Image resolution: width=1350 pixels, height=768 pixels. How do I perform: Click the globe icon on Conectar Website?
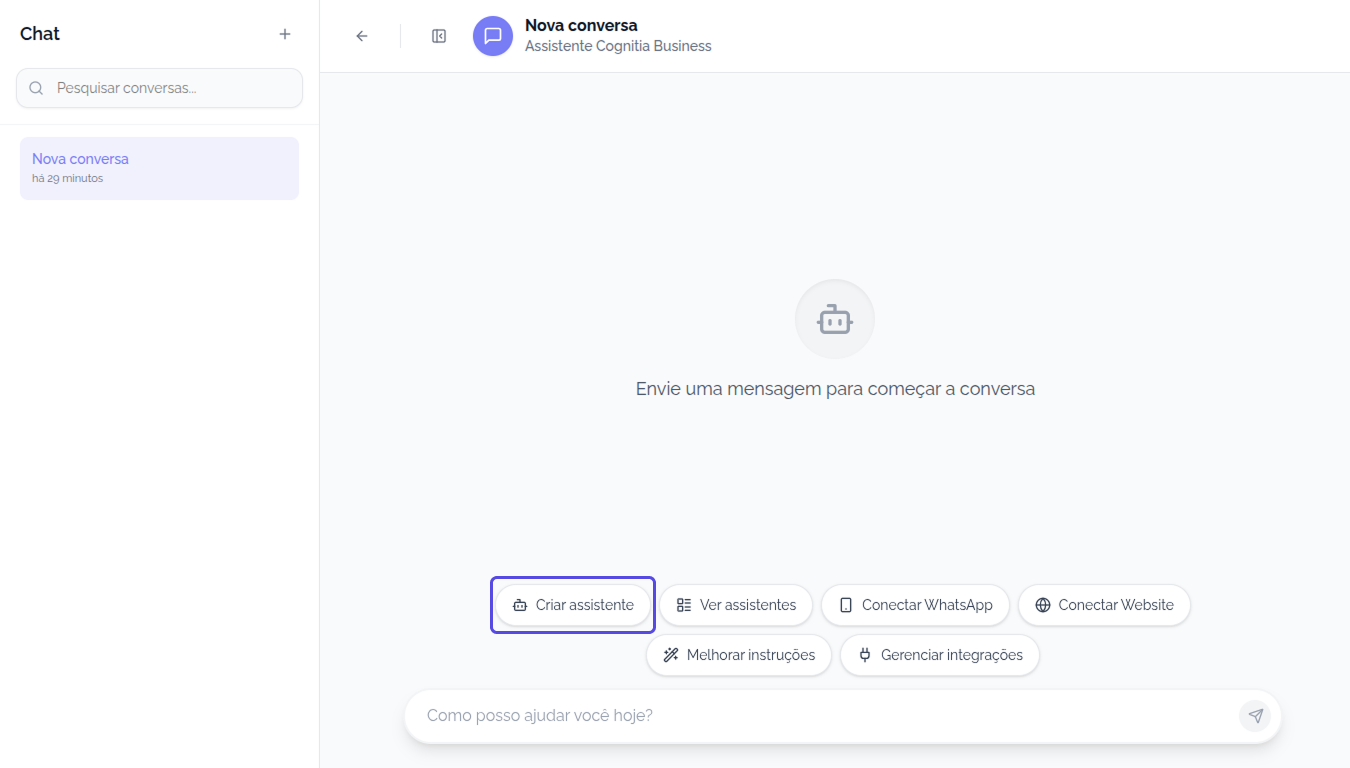coord(1043,605)
